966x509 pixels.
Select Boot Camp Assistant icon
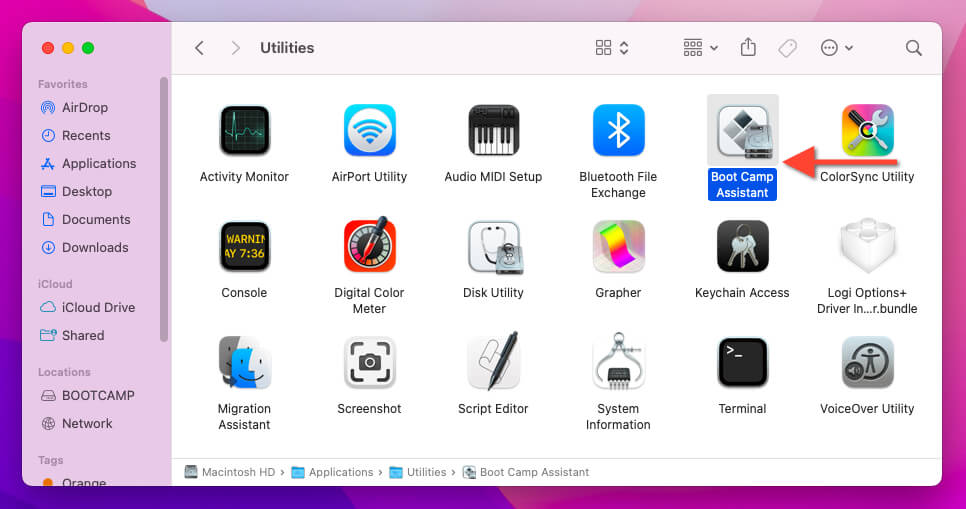(x=742, y=130)
